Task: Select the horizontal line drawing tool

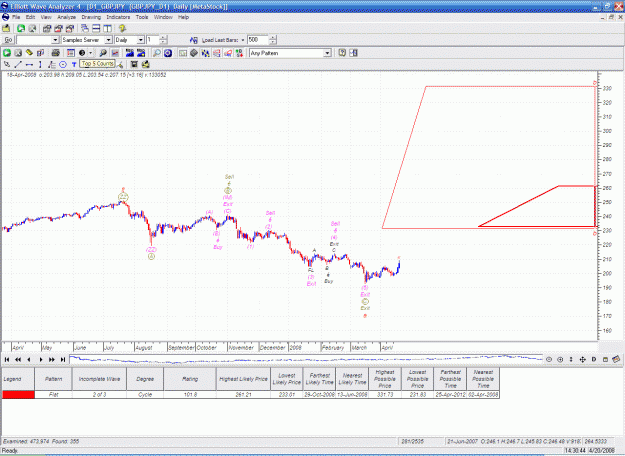Action: pyautogui.click(x=29, y=64)
